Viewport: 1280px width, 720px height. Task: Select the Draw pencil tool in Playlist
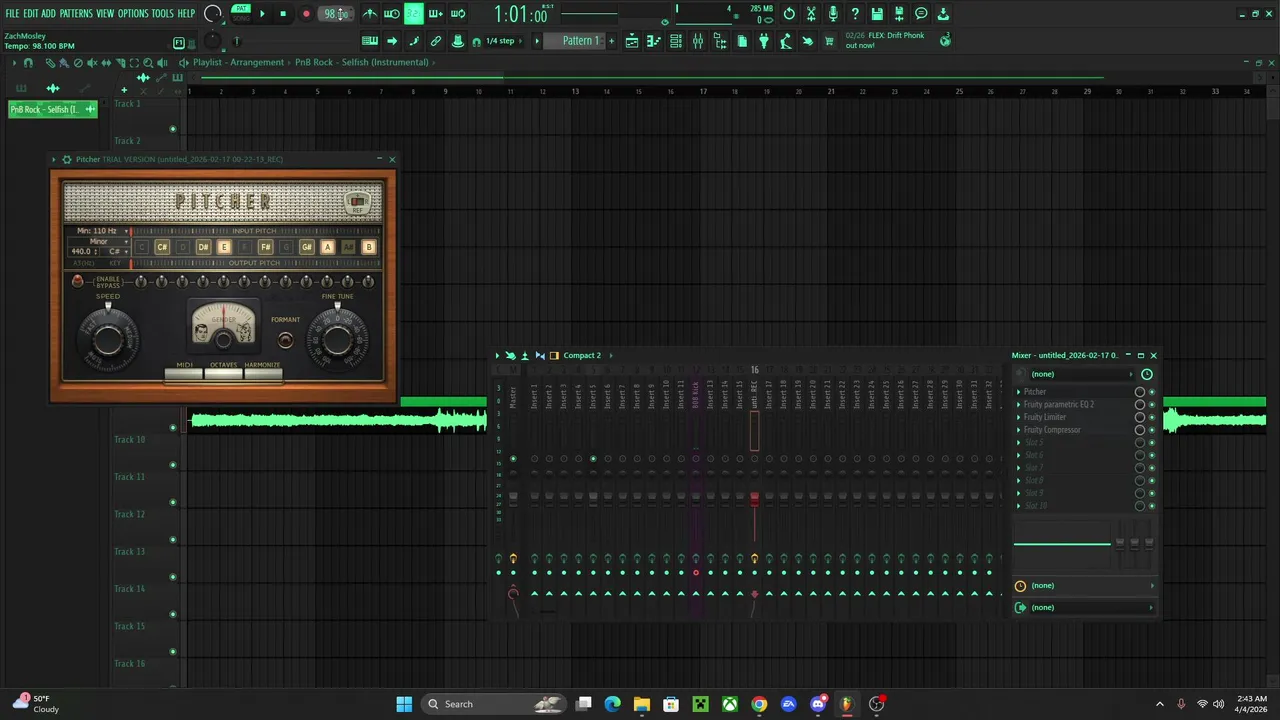(50, 62)
